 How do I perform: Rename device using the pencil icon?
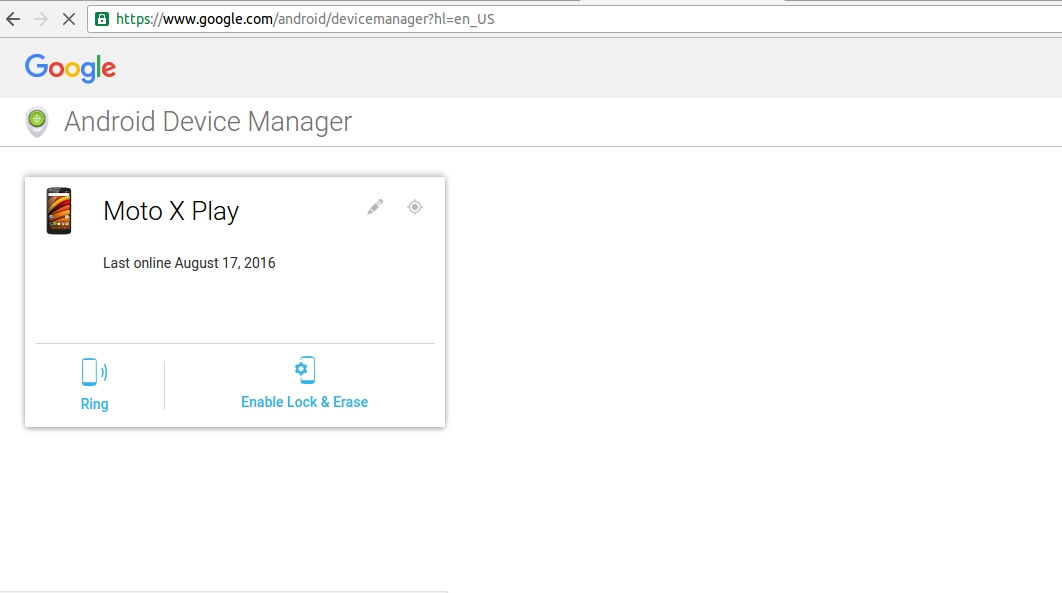tap(375, 207)
